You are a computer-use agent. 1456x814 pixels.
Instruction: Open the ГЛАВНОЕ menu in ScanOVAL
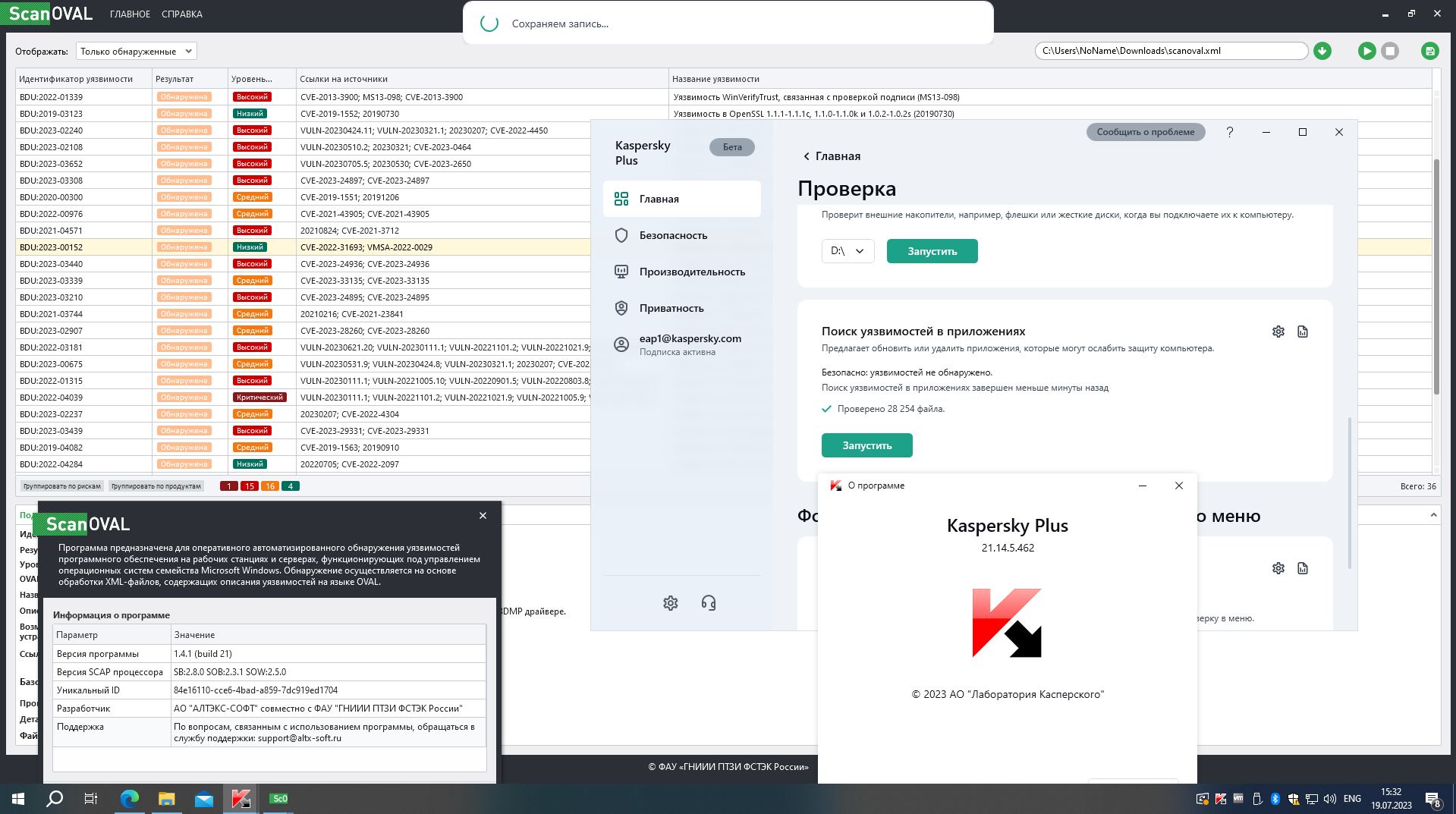point(130,14)
